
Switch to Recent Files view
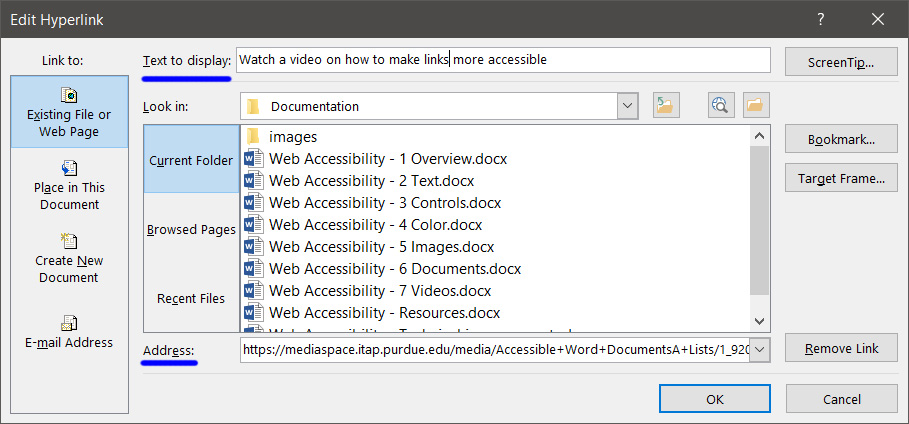point(191,299)
